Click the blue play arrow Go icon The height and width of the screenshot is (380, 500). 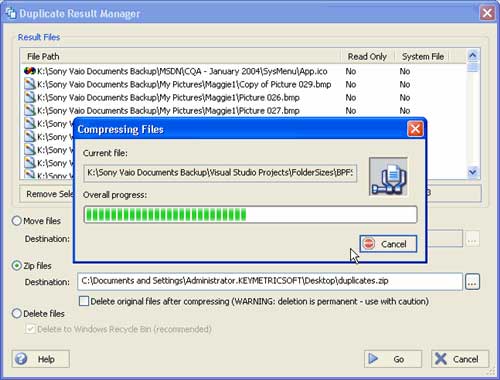[x=373, y=359]
